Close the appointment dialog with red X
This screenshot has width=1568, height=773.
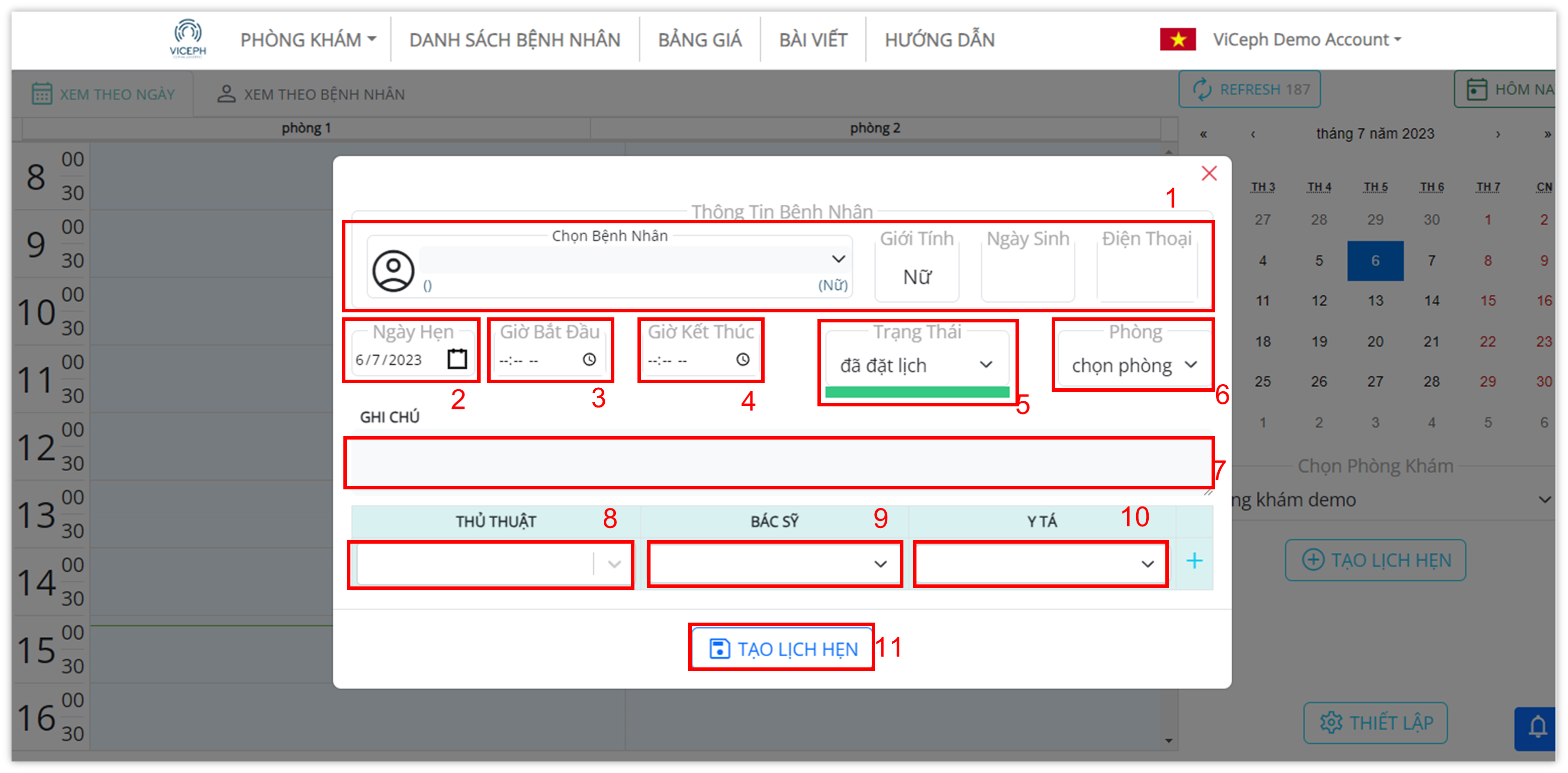[x=1209, y=173]
